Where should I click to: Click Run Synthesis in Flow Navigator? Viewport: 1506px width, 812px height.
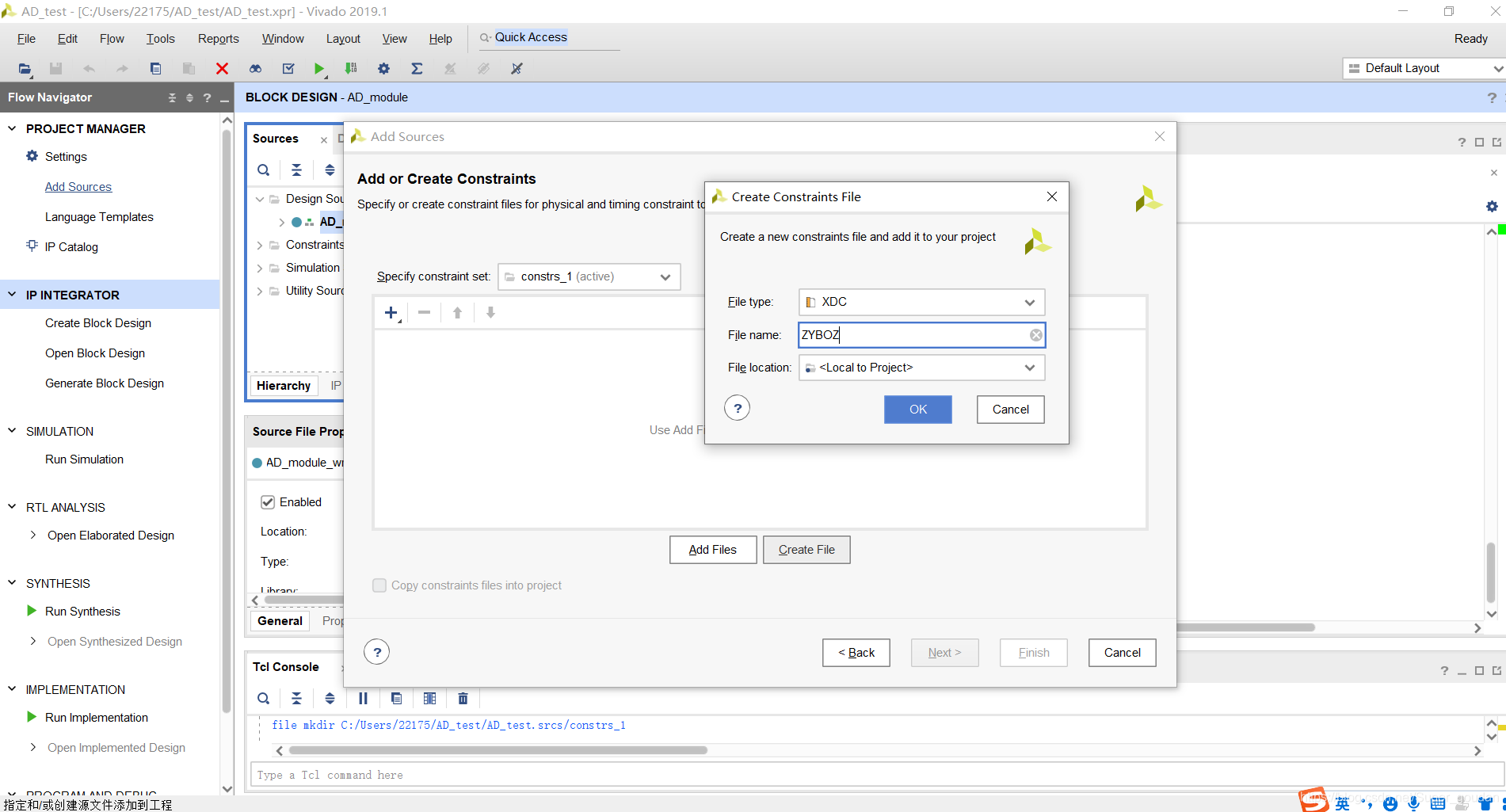pyautogui.click(x=82, y=612)
